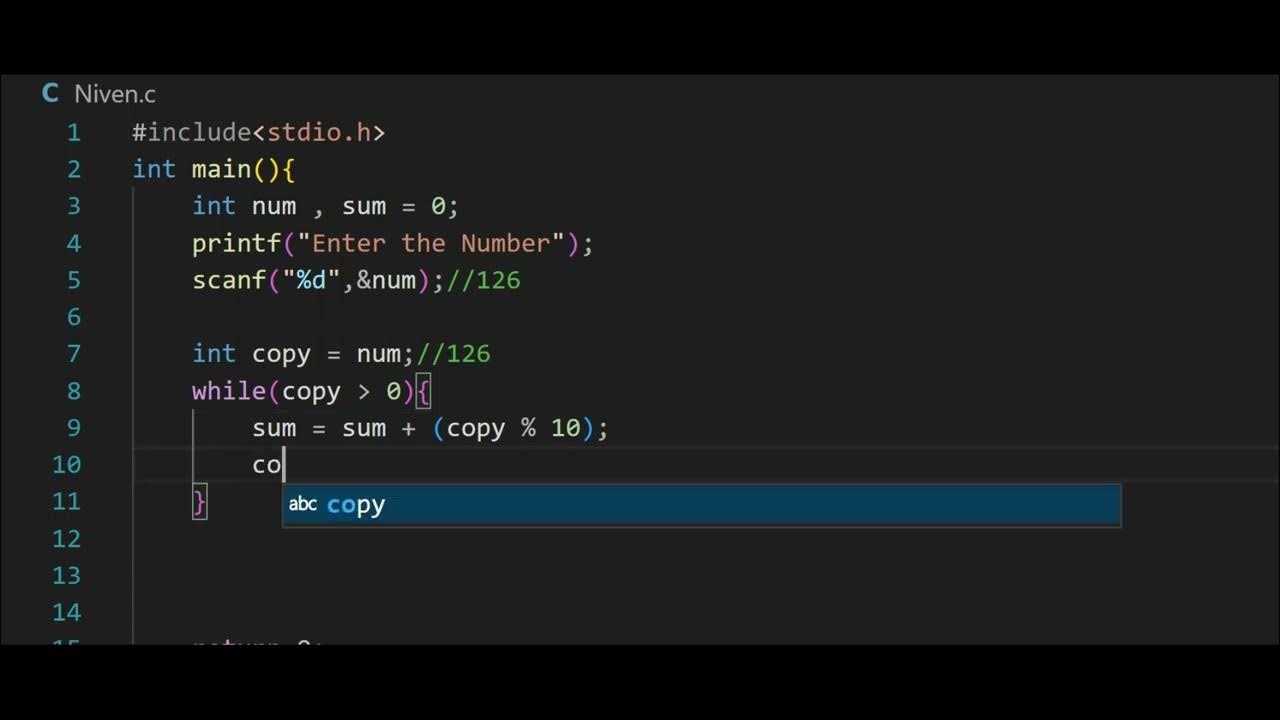
Task: Select line number 10 in gutter
Action: (x=66, y=465)
